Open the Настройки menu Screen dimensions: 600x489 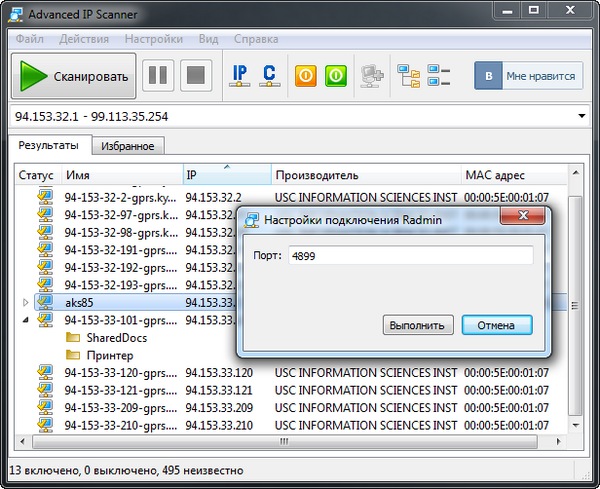[154, 40]
